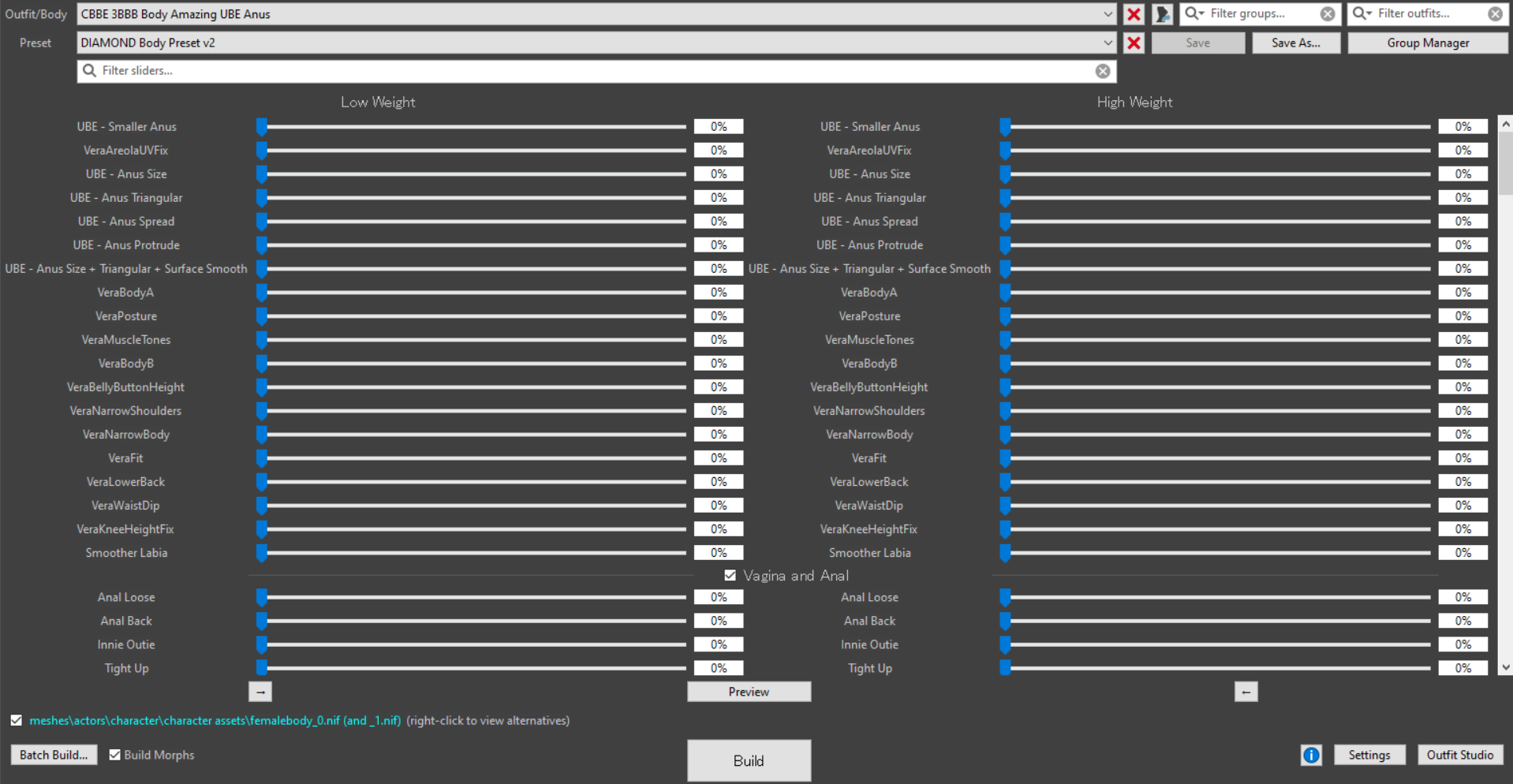The height and width of the screenshot is (784, 1513).
Task: Delete the current Outfit/Body project with red X
Action: [1134, 14]
